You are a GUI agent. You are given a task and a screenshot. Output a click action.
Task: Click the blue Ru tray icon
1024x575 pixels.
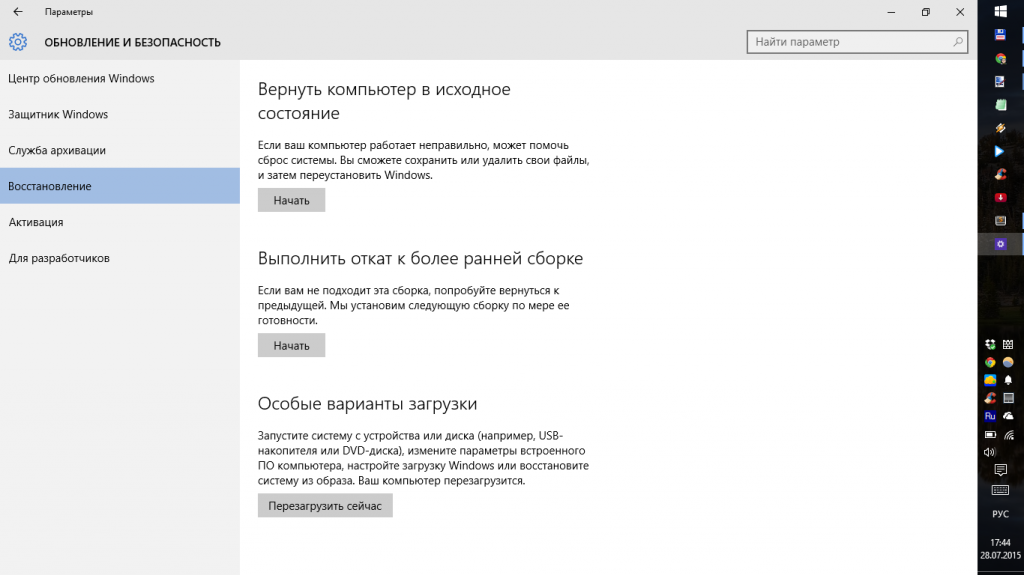click(990, 416)
